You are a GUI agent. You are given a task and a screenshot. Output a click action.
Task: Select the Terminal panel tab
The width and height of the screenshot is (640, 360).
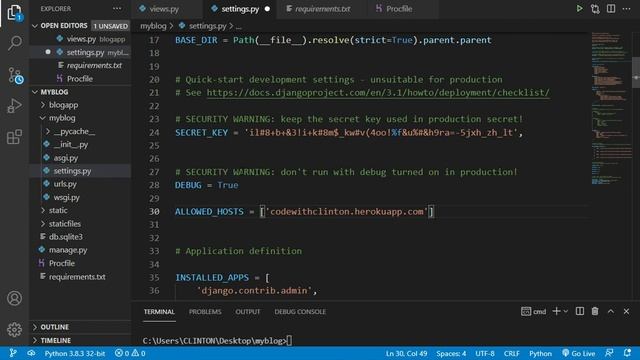tap(159, 311)
